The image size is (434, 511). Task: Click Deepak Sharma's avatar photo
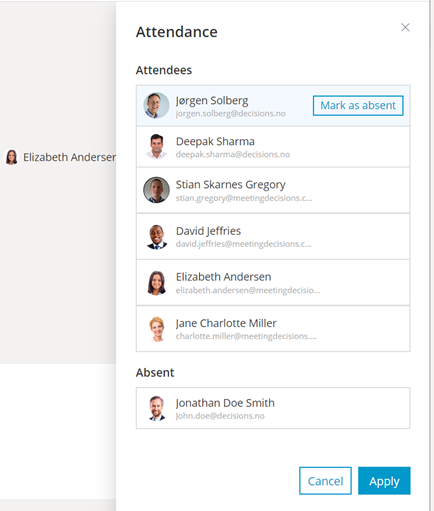[x=156, y=146]
